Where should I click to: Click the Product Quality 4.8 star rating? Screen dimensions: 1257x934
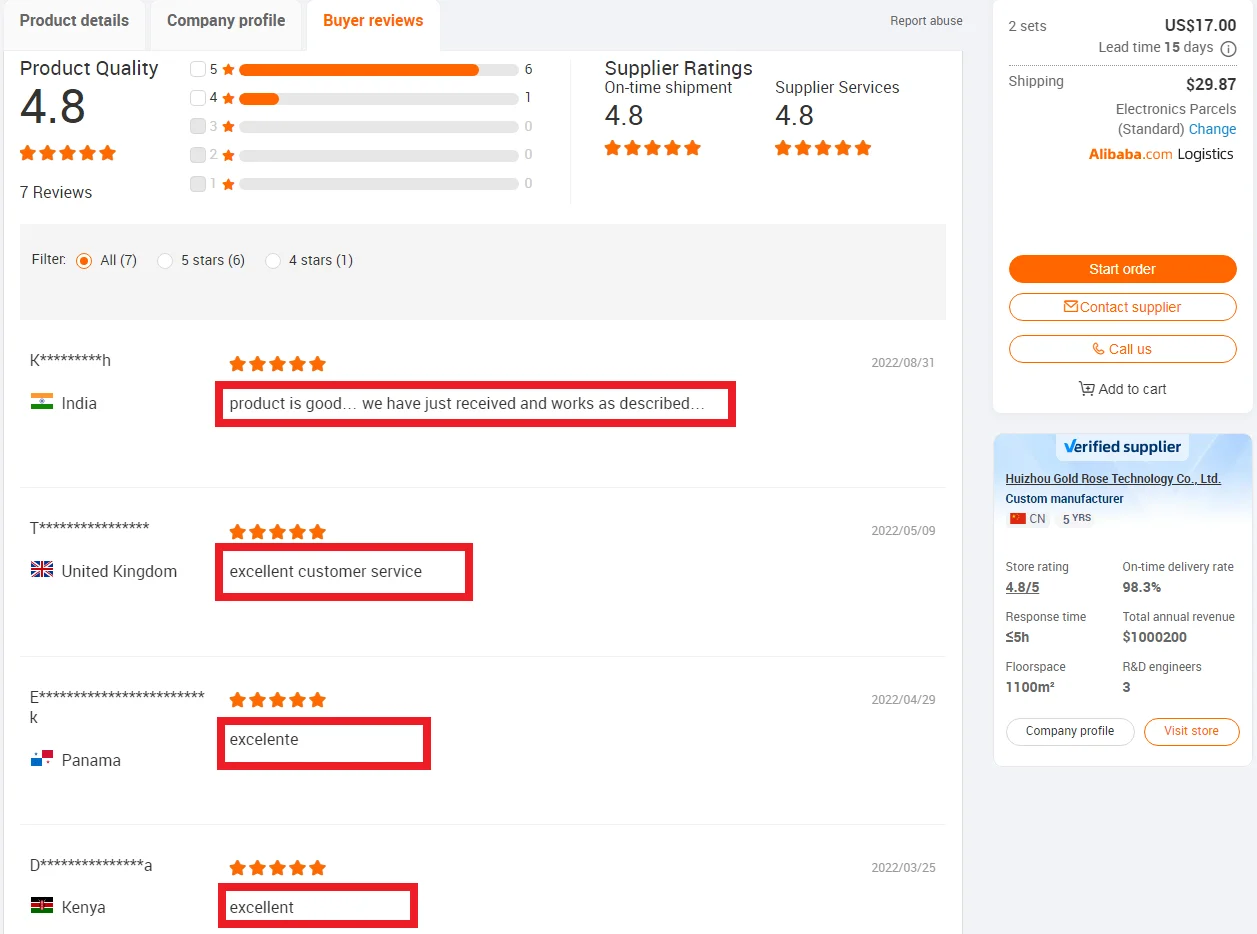68,153
